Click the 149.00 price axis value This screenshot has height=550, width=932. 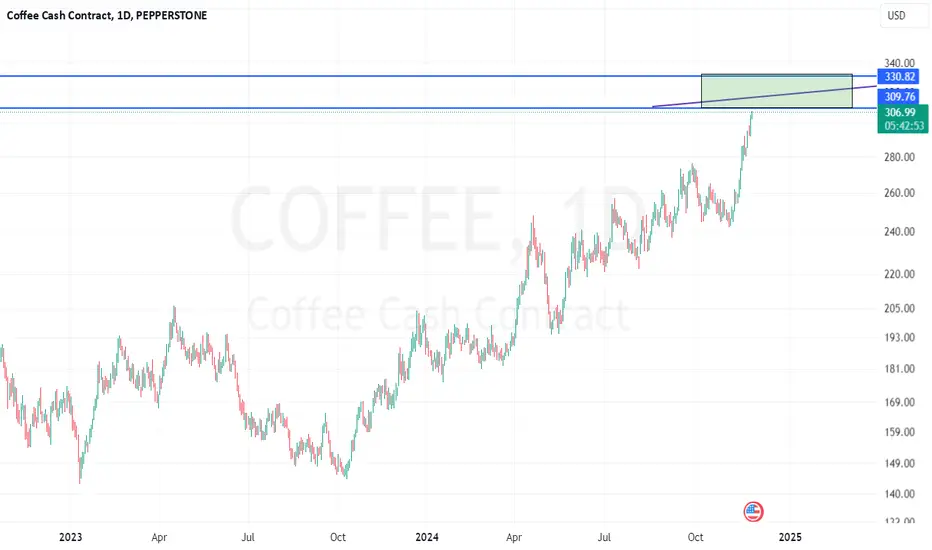(x=899, y=463)
